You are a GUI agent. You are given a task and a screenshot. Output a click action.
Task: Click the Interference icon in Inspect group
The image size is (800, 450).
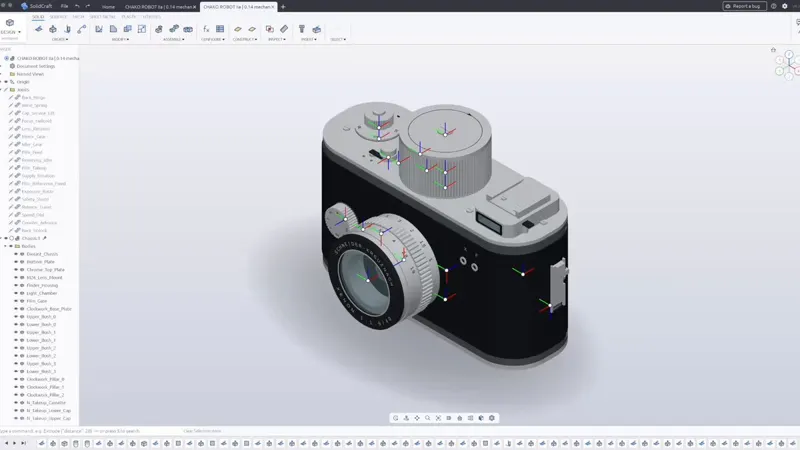tap(269, 29)
